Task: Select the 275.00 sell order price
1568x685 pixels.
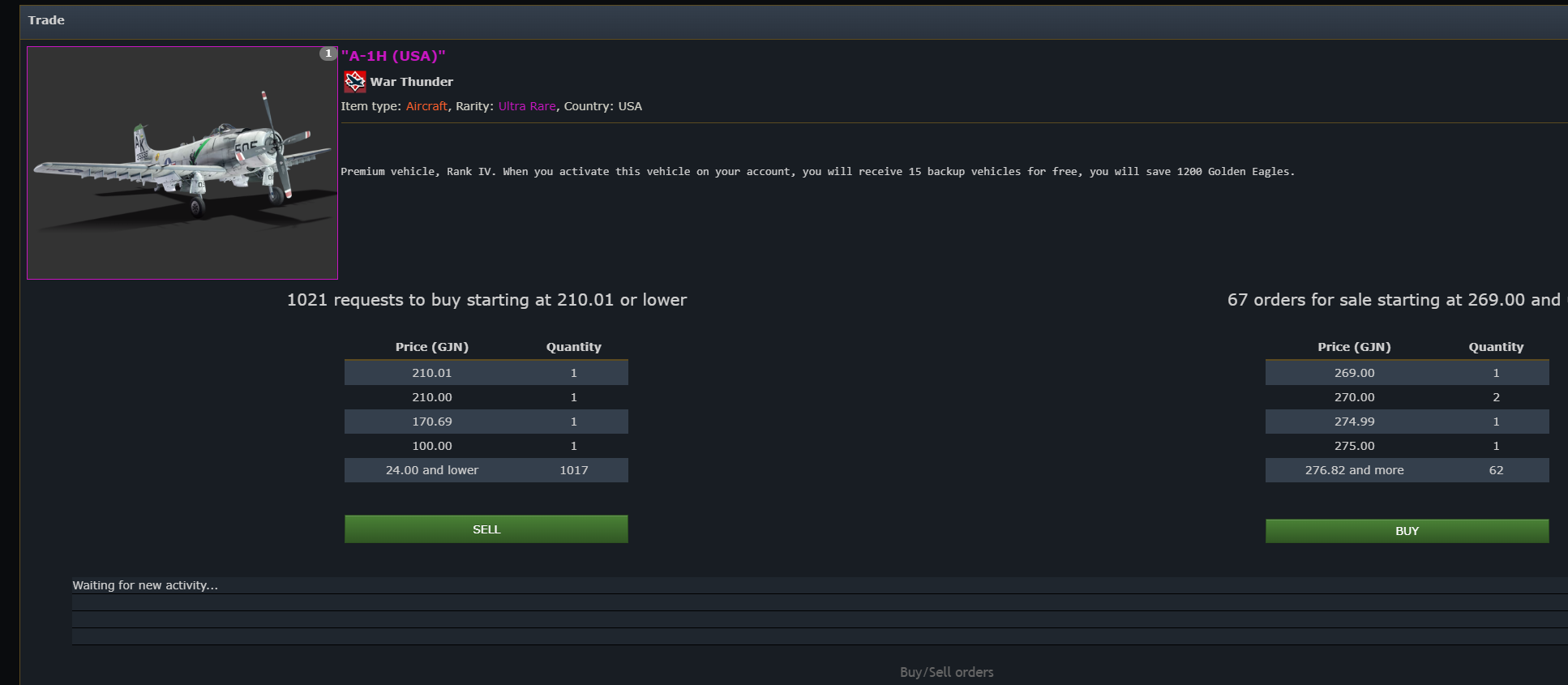Action: tap(1355, 446)
